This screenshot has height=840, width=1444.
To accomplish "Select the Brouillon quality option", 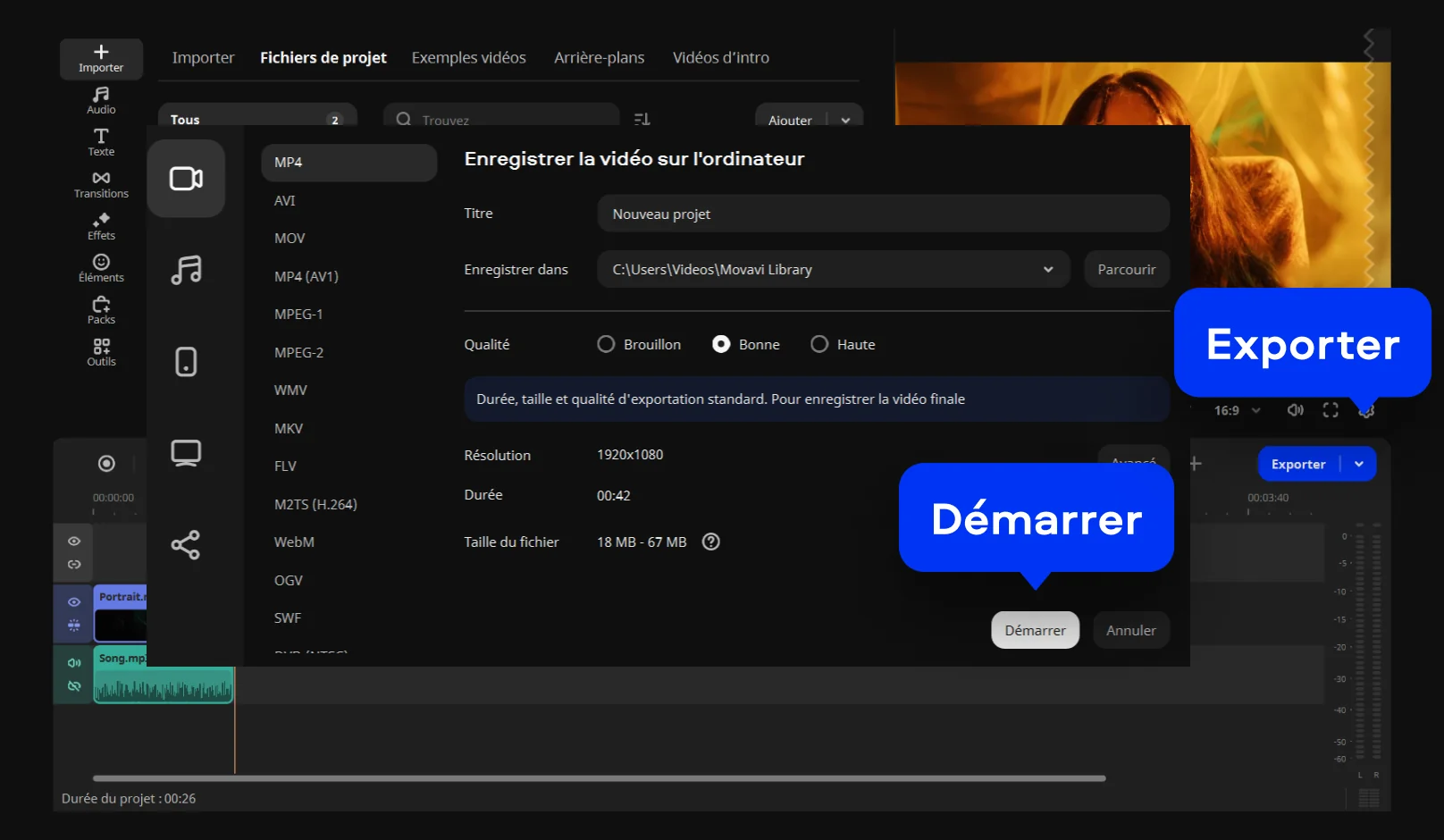I will [606, 344].
